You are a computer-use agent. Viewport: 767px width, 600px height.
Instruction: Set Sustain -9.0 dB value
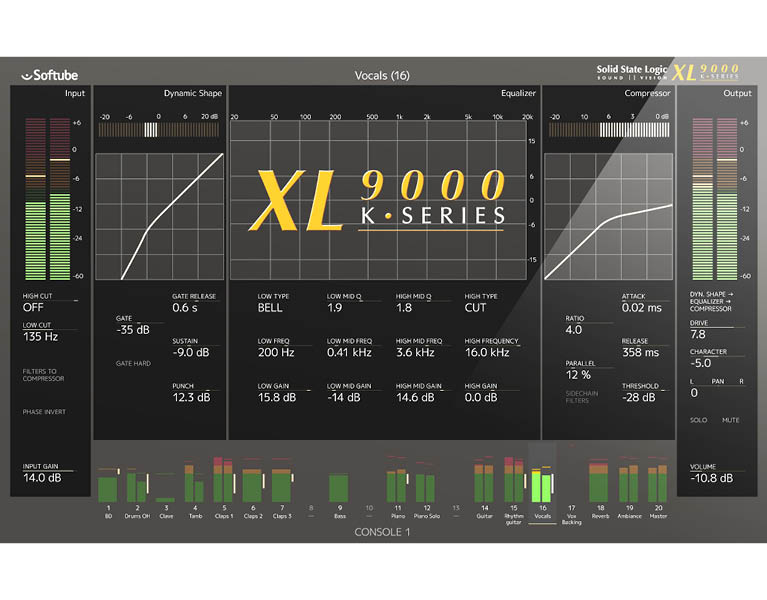(191, 353)
